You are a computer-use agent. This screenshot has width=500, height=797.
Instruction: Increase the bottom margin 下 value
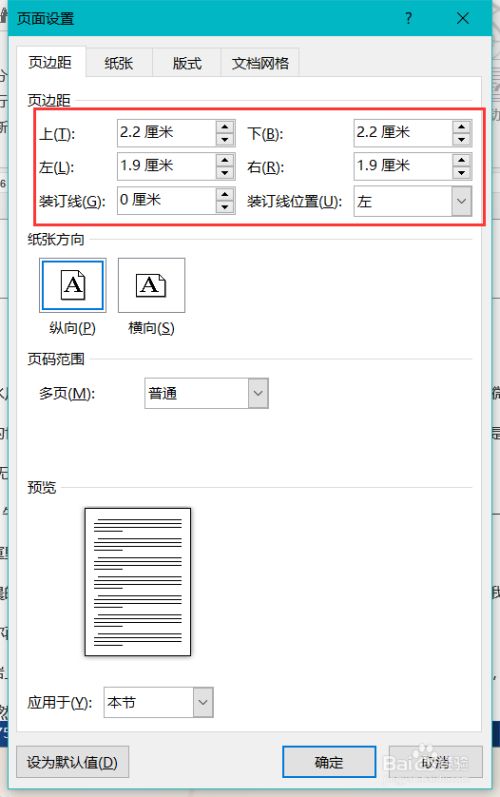[x=461, y=127]
